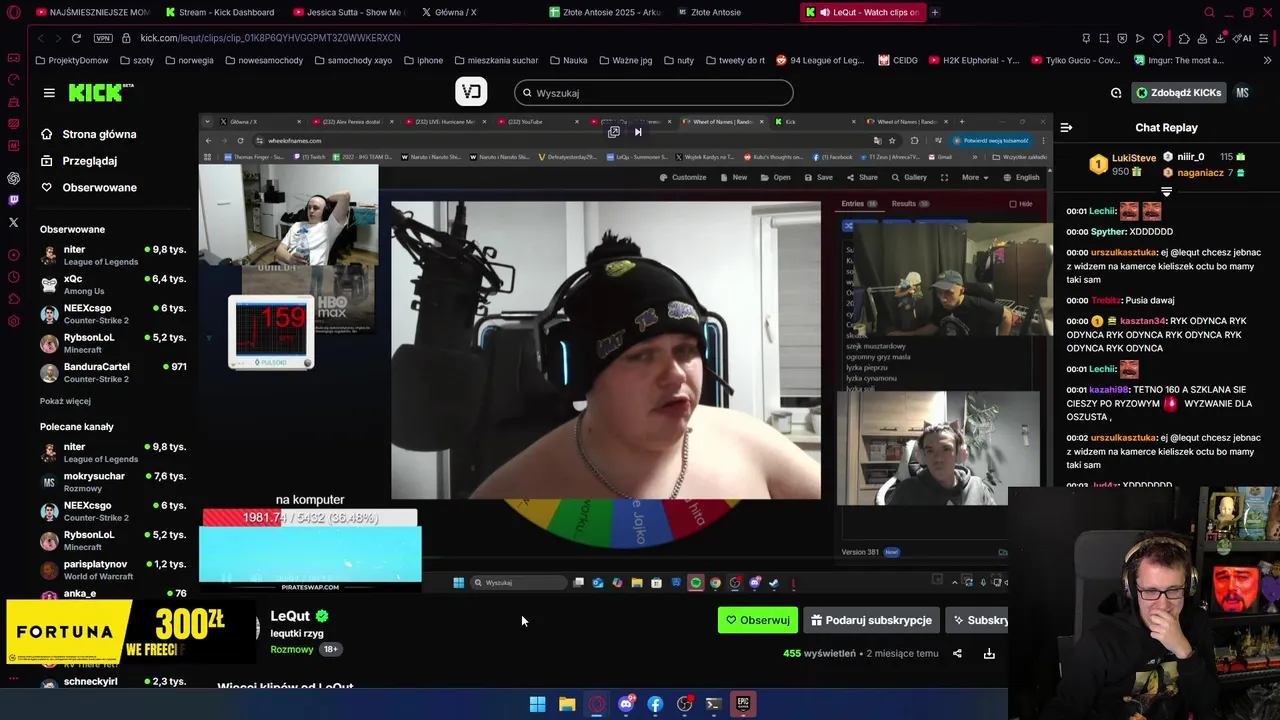Open the norwegia bookmarks folder
This screenshot has height=720, width=1280.
[189, 60]
